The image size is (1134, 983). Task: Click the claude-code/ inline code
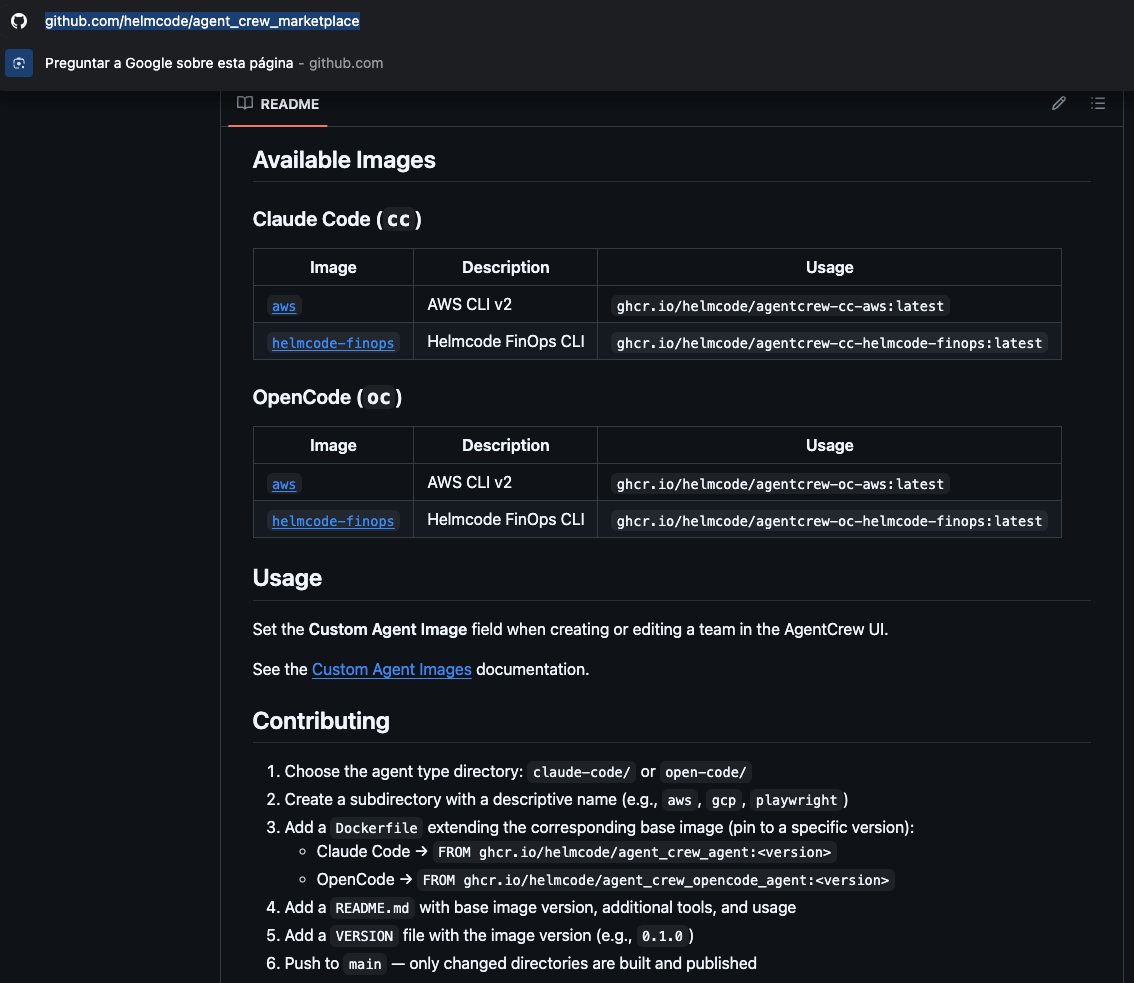pos(581,772)
